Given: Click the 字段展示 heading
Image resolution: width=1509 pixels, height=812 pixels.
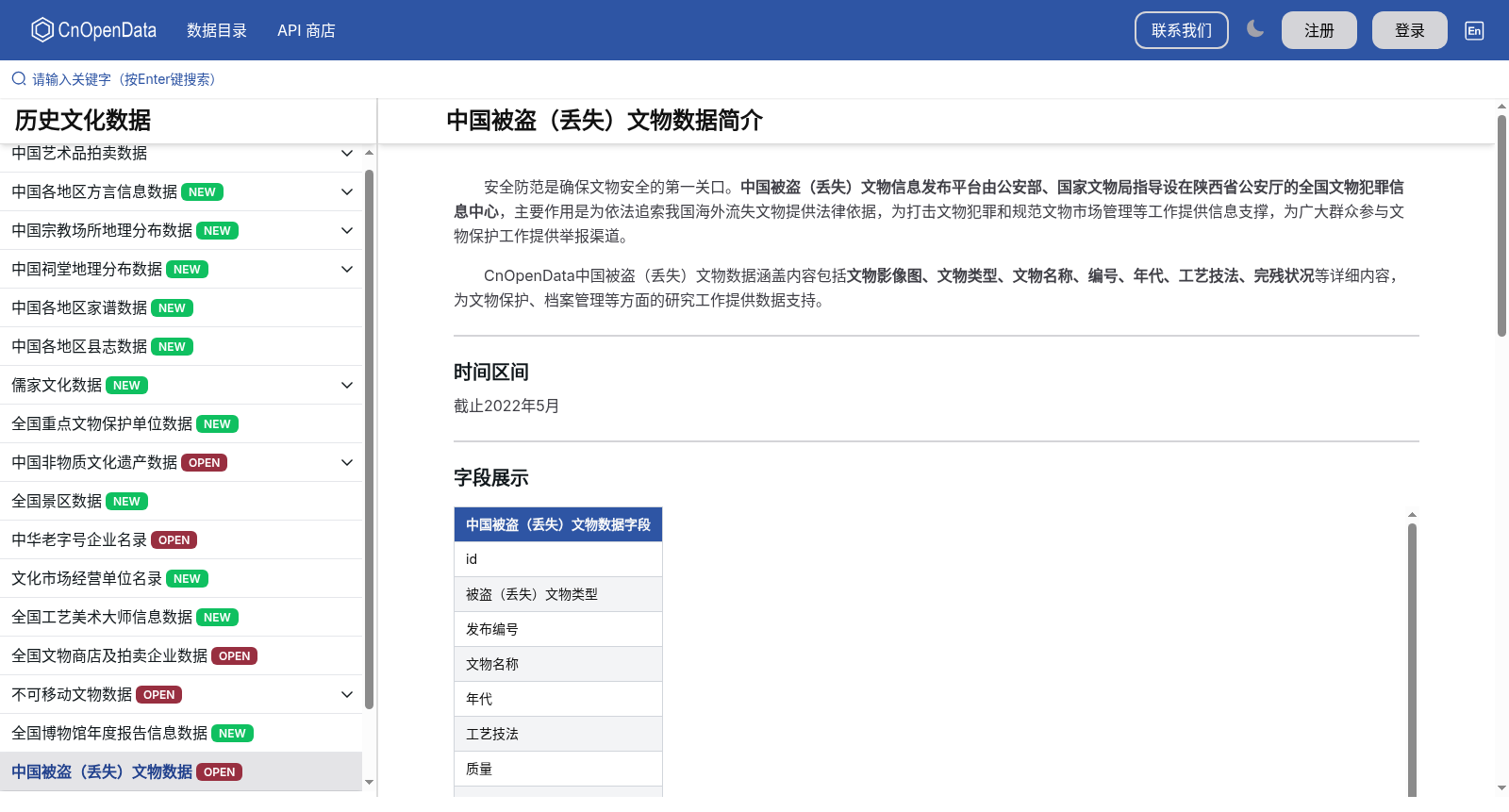Looking at the screenshot, I should pyautogui.click(x=491, y=477).
